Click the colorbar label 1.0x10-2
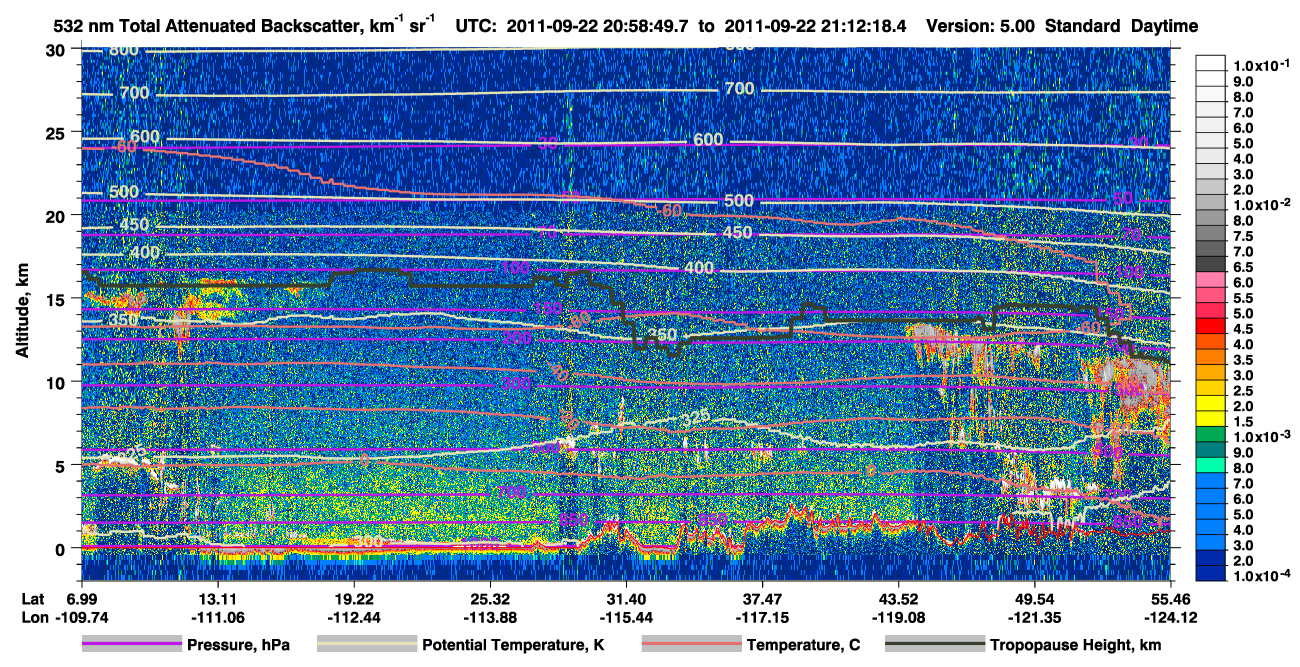1300x667 pixels. tap(1264, 204)
